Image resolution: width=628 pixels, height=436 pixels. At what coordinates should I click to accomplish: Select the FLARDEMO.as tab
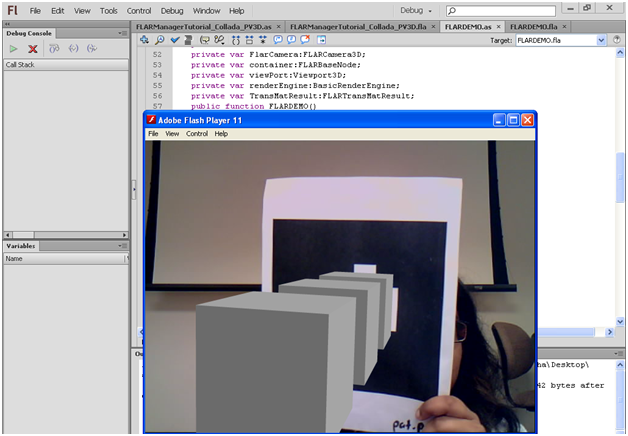click(468, 27)
